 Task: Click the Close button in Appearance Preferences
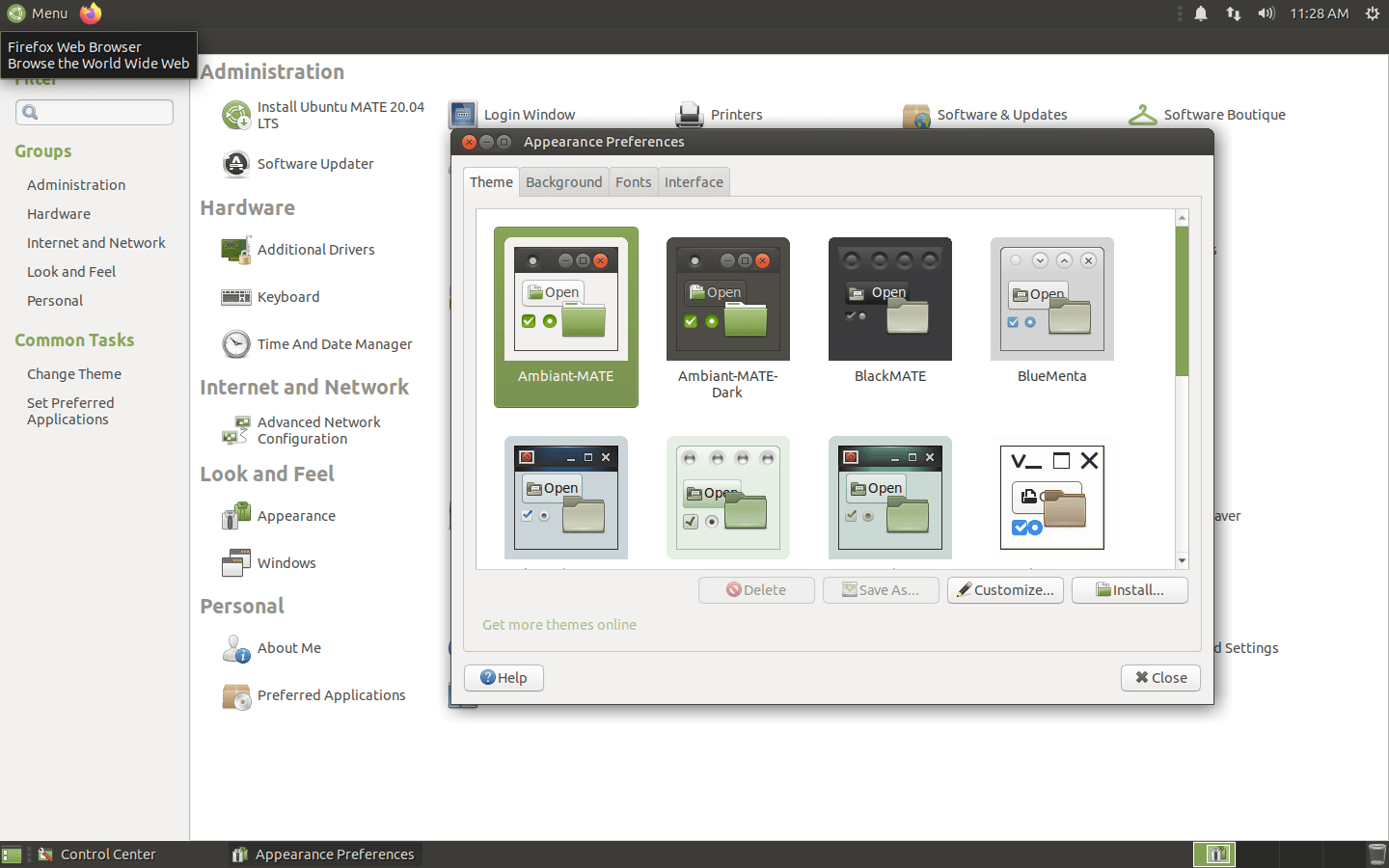point(1160,678)
